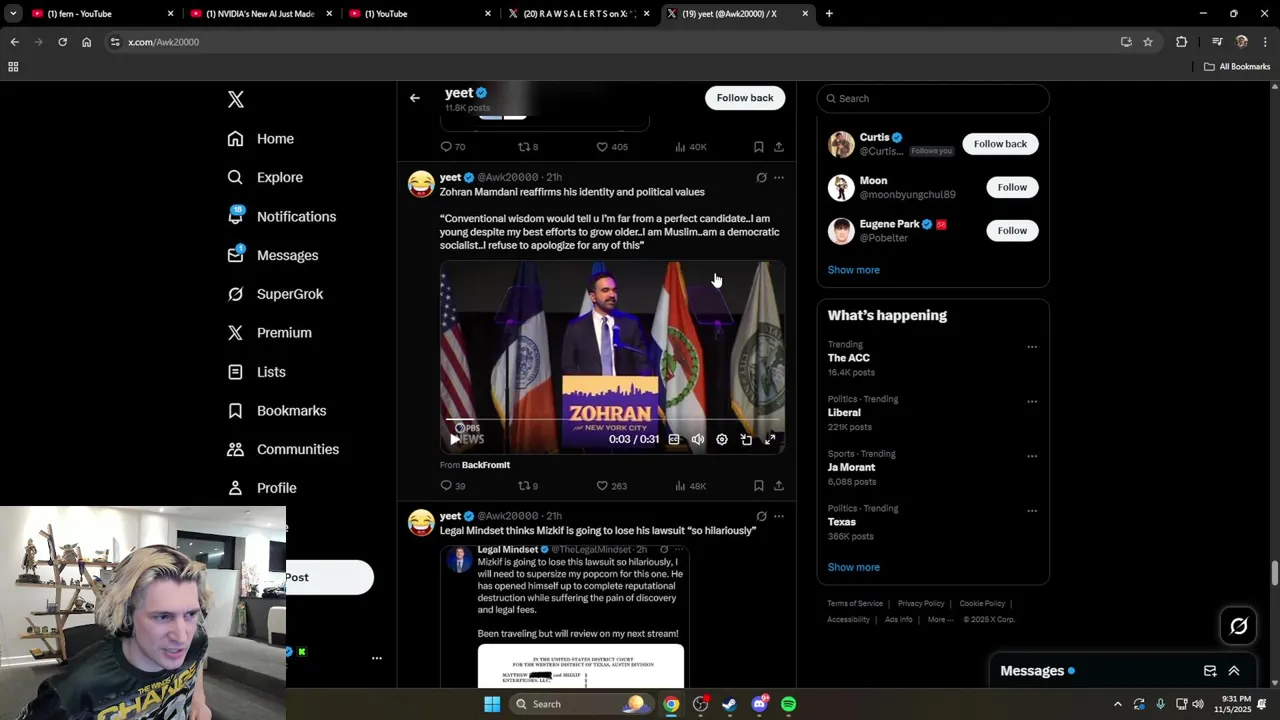Viewport: 1280px width, 720px height.
Task: Enter video fullscreen
Action: 770,439
